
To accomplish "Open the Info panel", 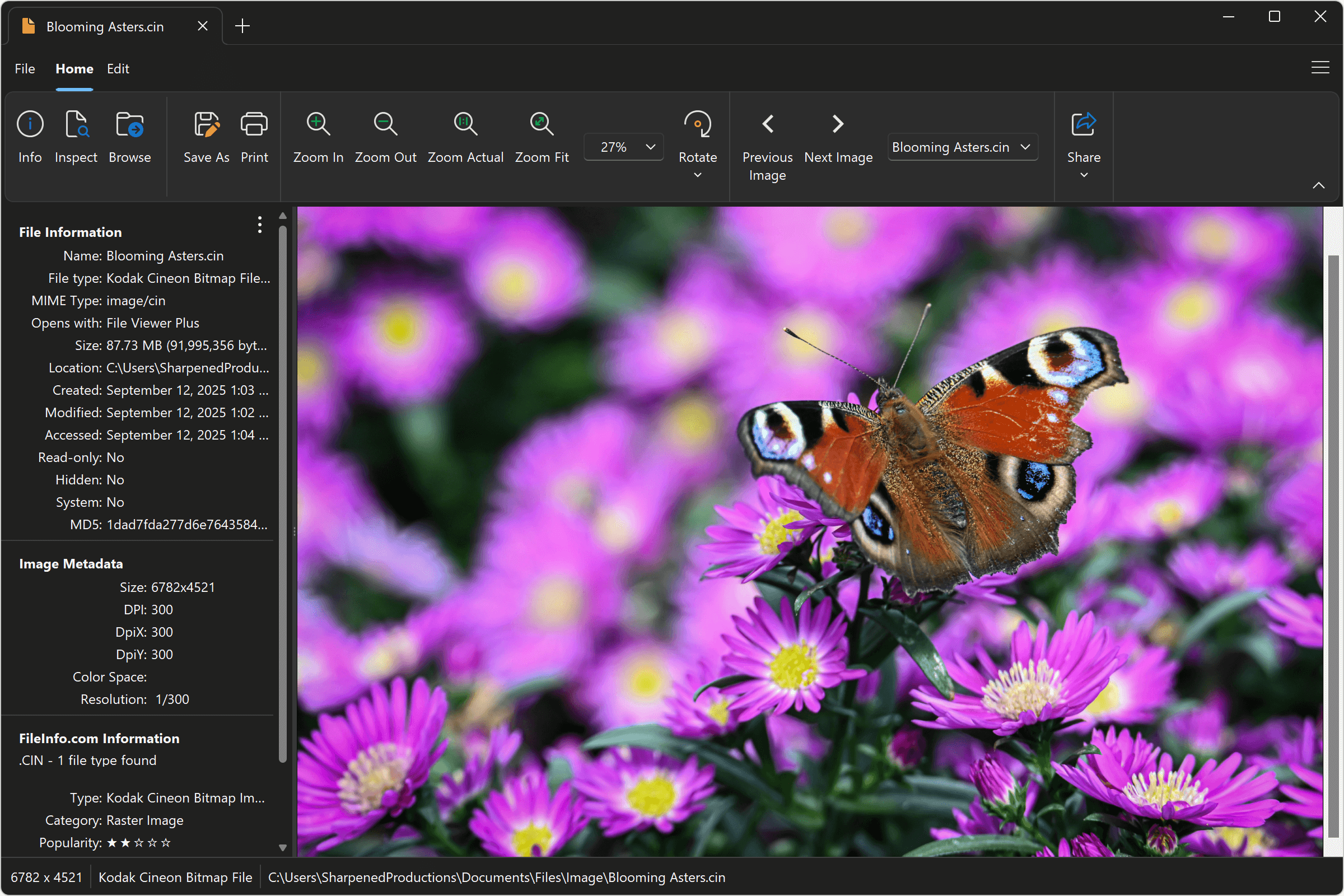I will pos(30,137).
